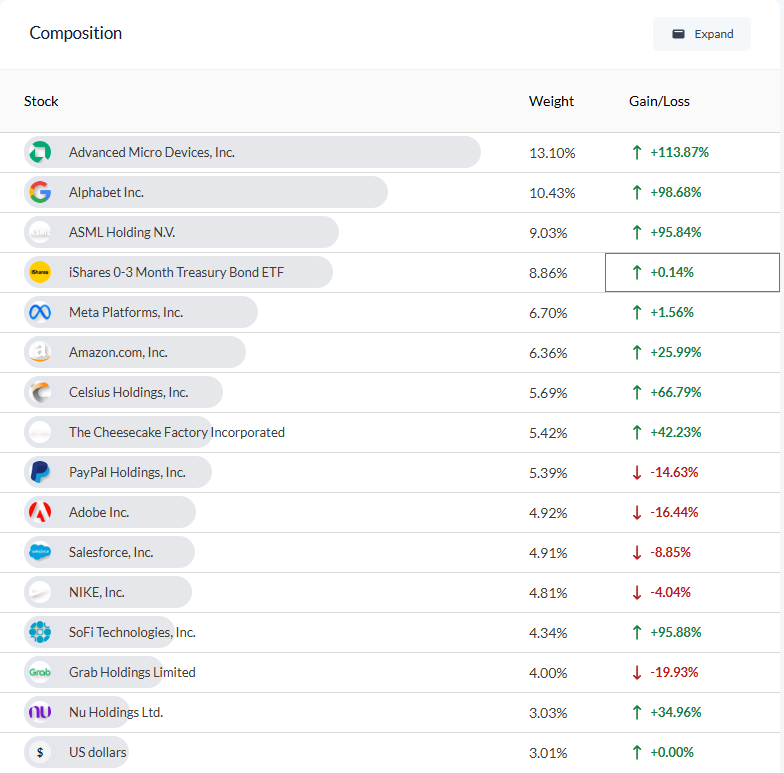Click the +113.87% gain value
The width and height of the screenshot is (784, 773).
pos(679,152)
